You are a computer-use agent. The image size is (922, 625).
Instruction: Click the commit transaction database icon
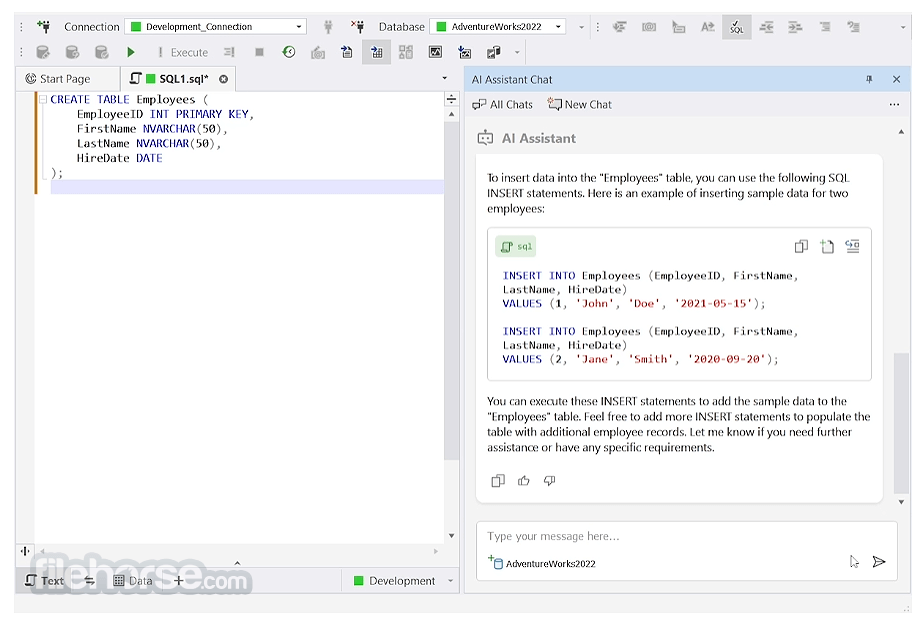pos(72,52)
